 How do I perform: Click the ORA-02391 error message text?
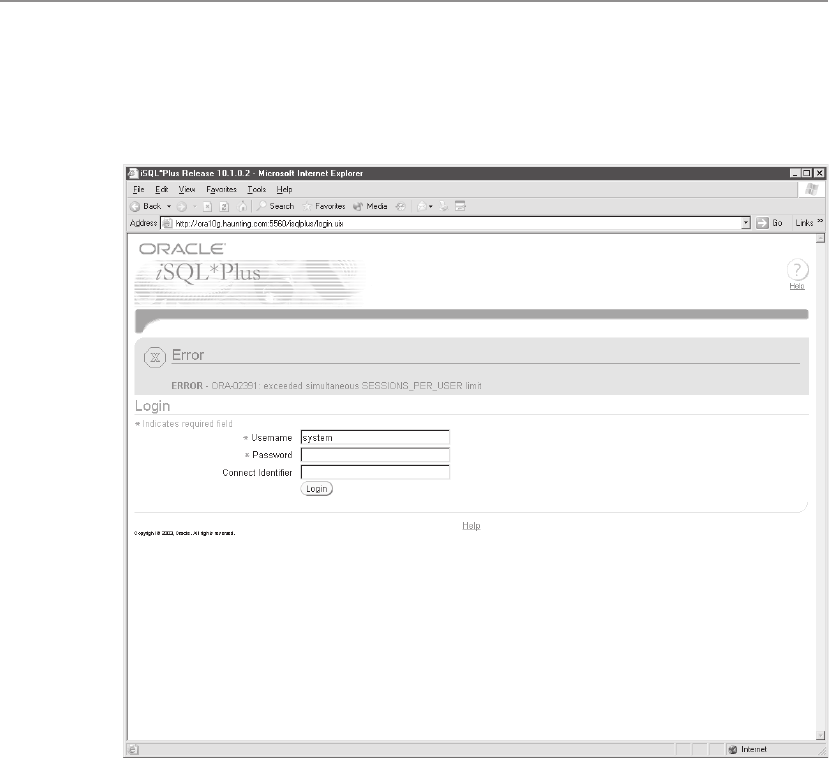326,386
